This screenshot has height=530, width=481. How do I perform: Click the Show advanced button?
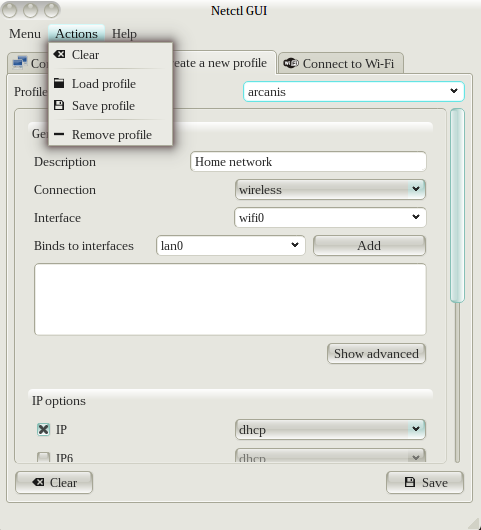(376, 354)
